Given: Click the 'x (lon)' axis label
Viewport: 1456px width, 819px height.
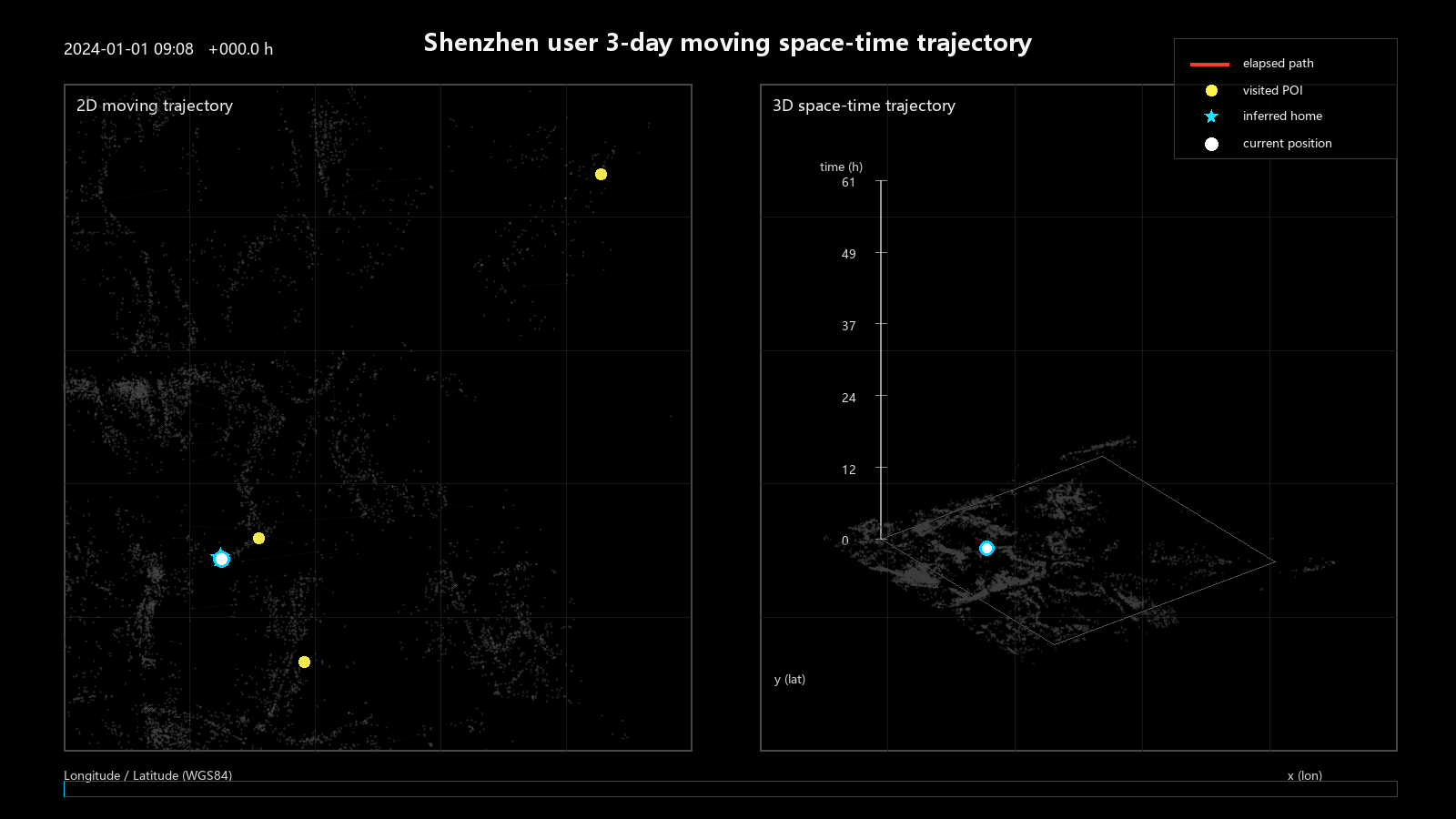Looking at the screenshot, I should (x=1305, y=775).
